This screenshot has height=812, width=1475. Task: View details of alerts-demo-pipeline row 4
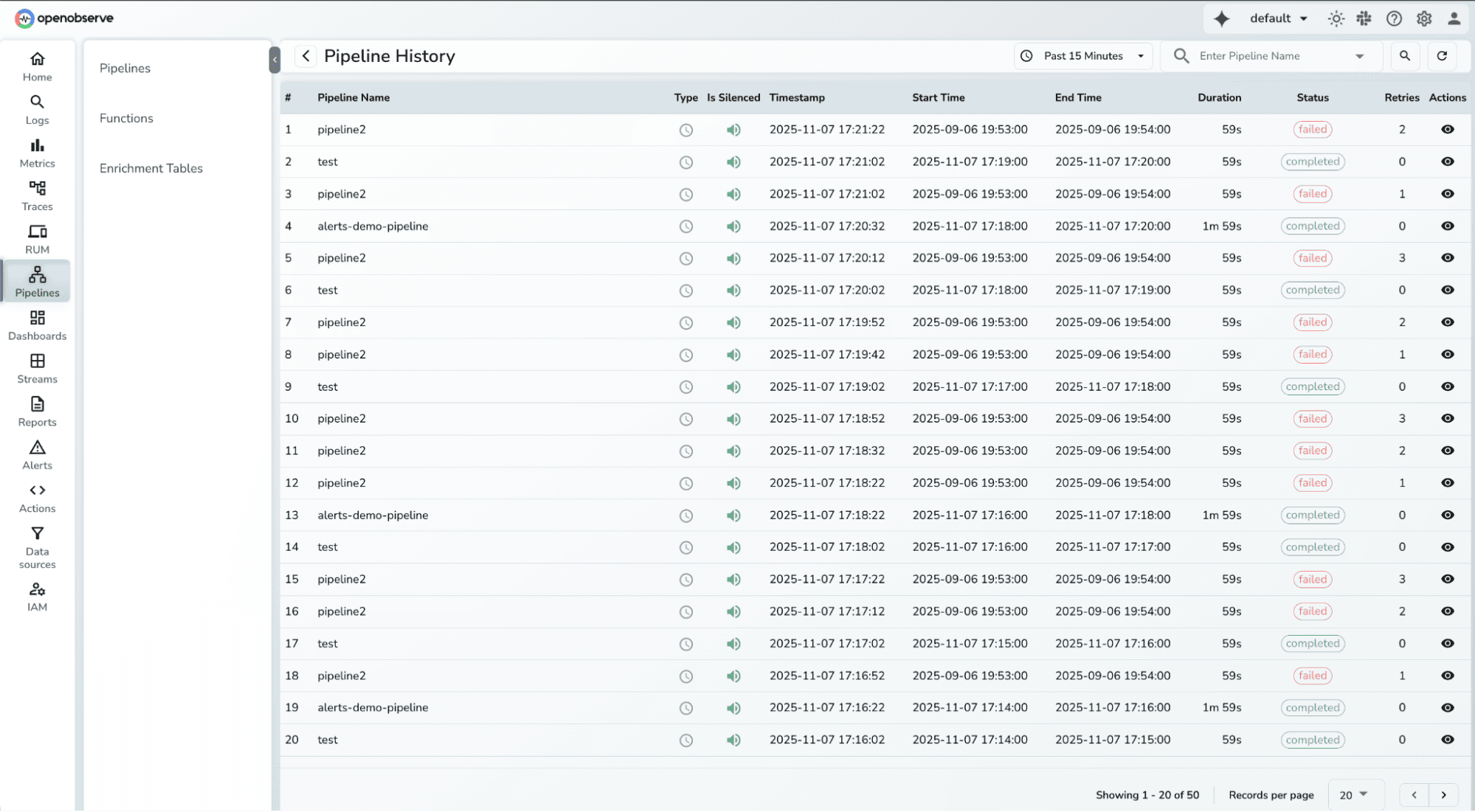click(1448, 226)
